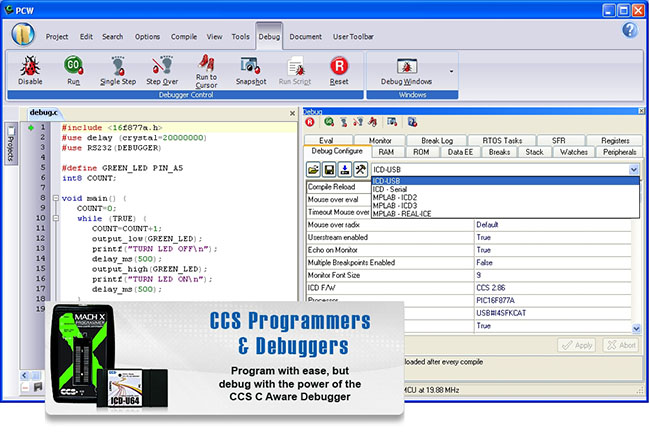
Task: Click the Single Step ribbon icon
Action: coord(118,70)
